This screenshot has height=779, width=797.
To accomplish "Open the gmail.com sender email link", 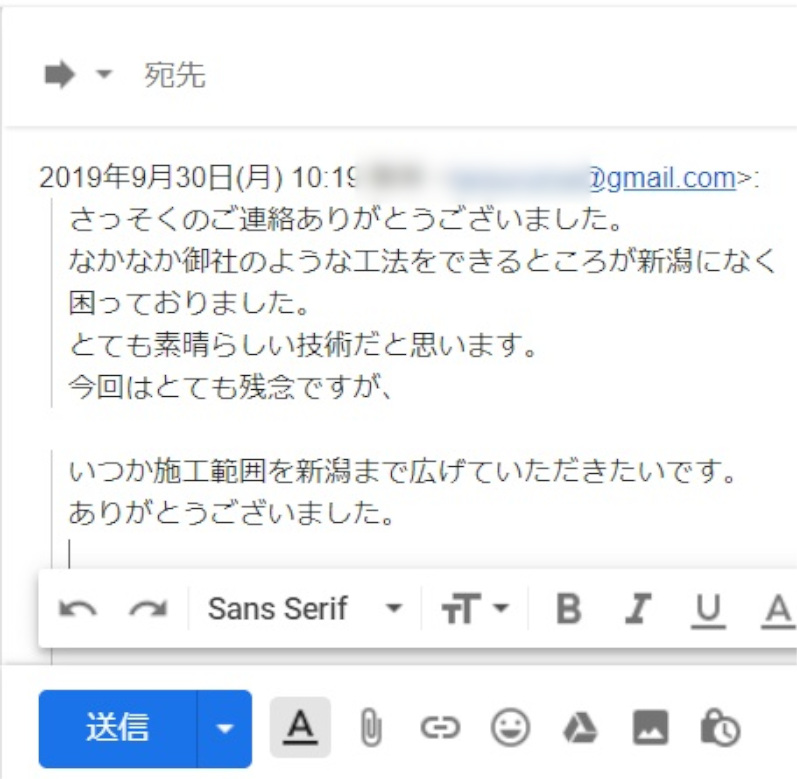I will (x=663, y=178).
